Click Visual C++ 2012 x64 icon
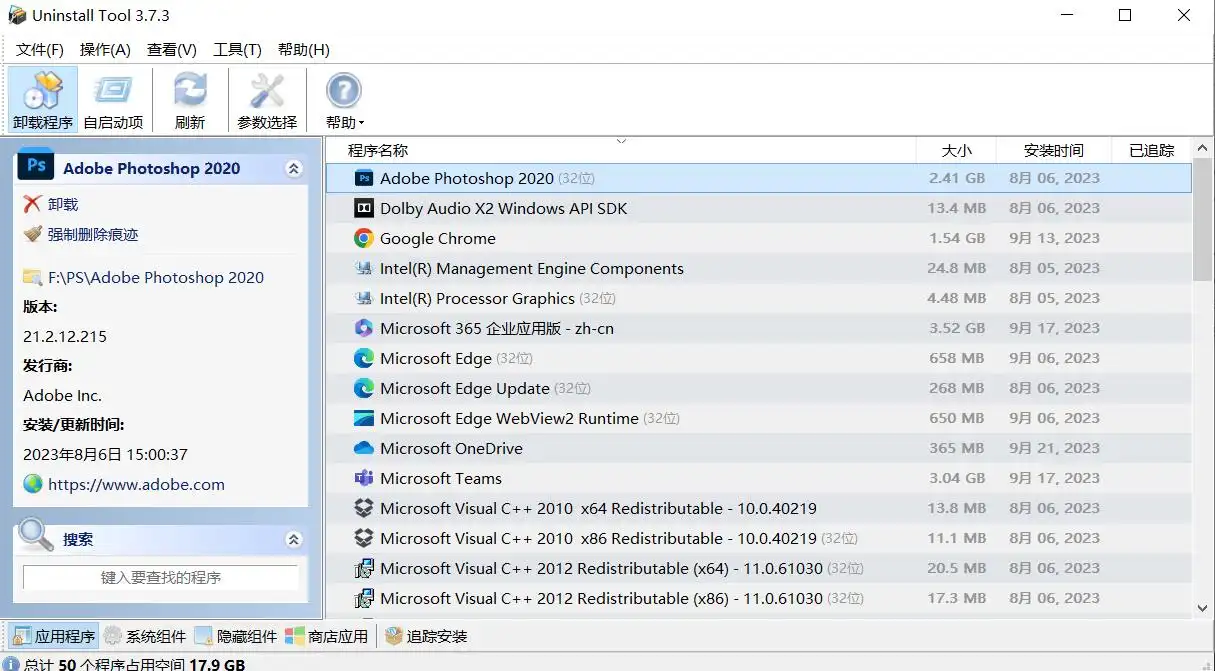The width and height of the screenshot is (1215, 671). point(364,568)
